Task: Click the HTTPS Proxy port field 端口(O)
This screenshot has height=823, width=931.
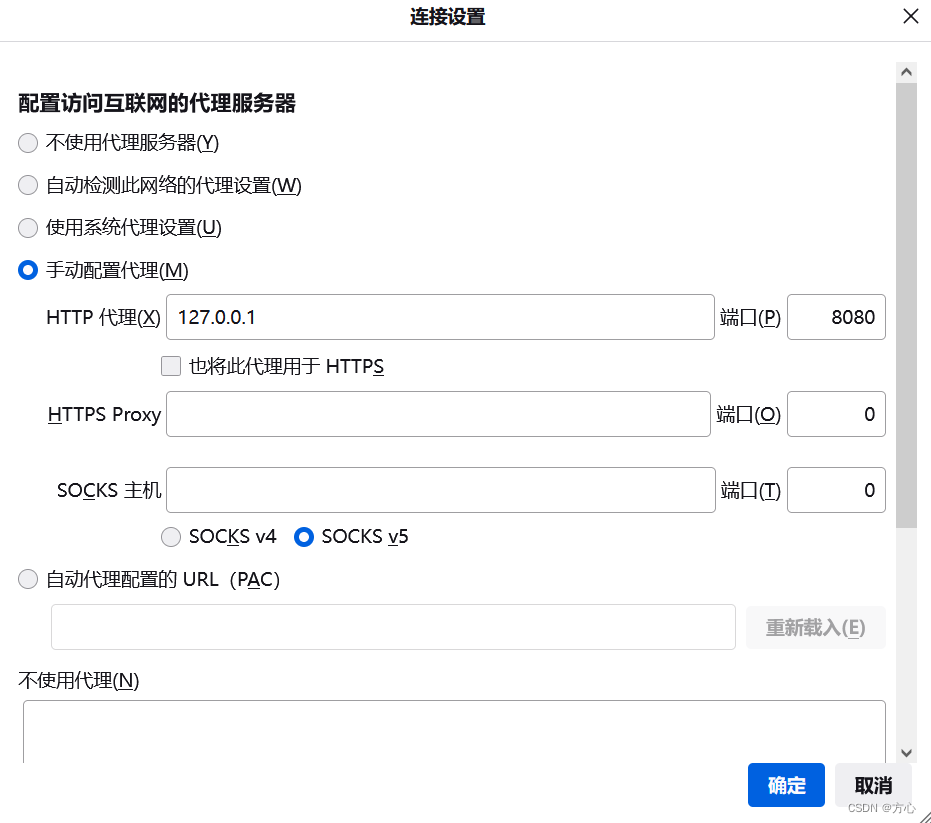Action: (x=836, y=414)
